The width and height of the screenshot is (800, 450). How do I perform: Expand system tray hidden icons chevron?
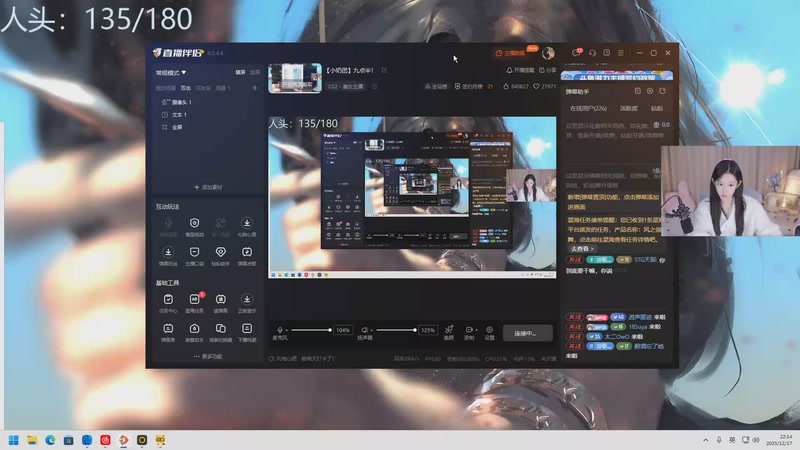pos(706,440)
